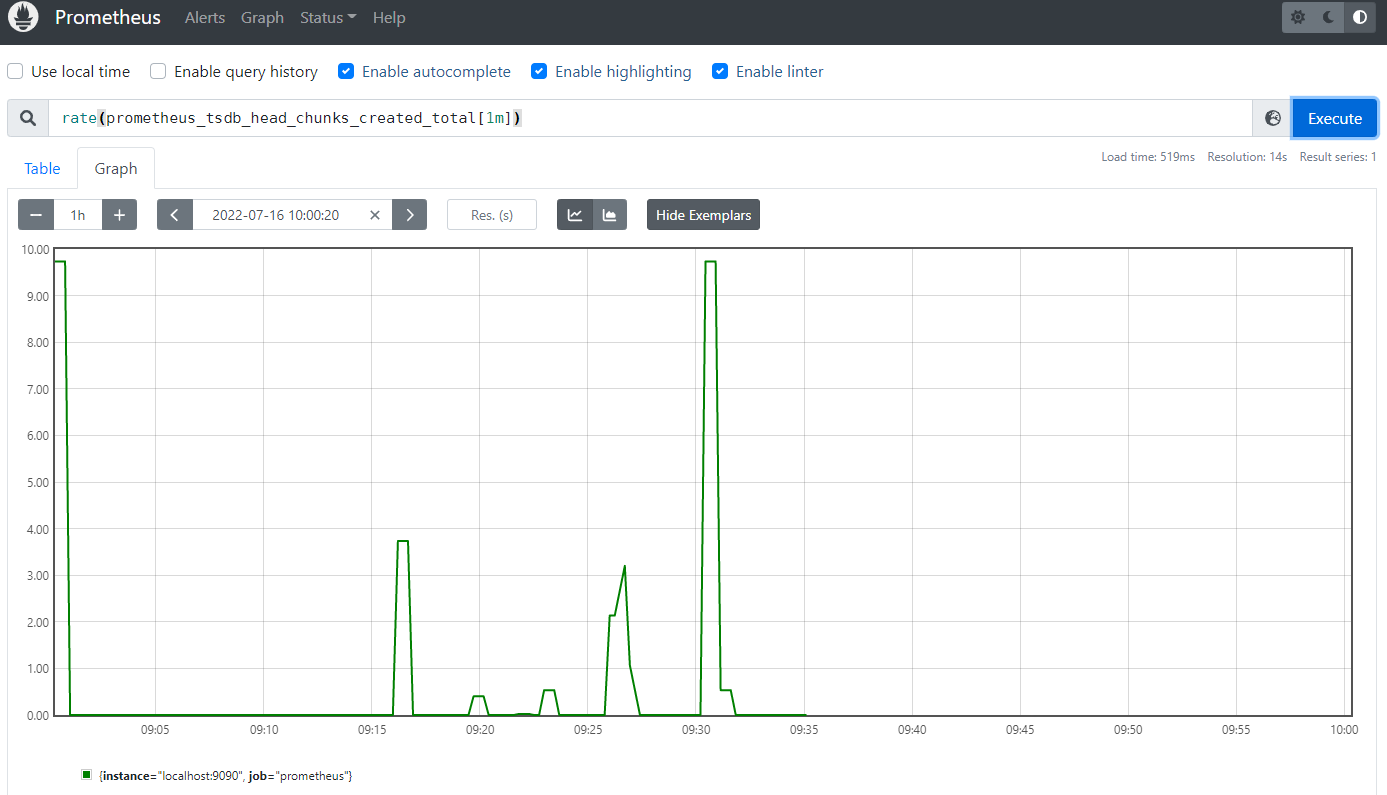Image resolution: width=1387 pixels, height=795 pixels.
Task: Open the Alerts page
Action: pyautogui.click(x=205, y=18)
